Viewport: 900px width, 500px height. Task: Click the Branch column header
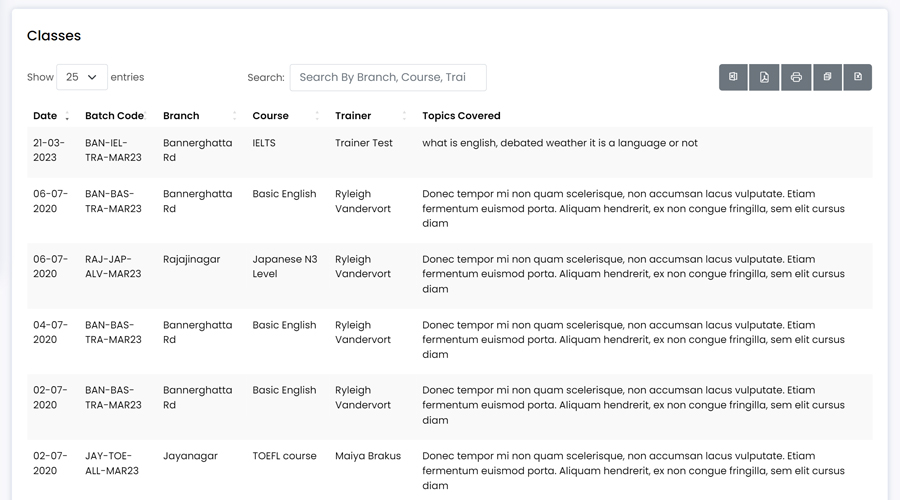tap(181, 116)
